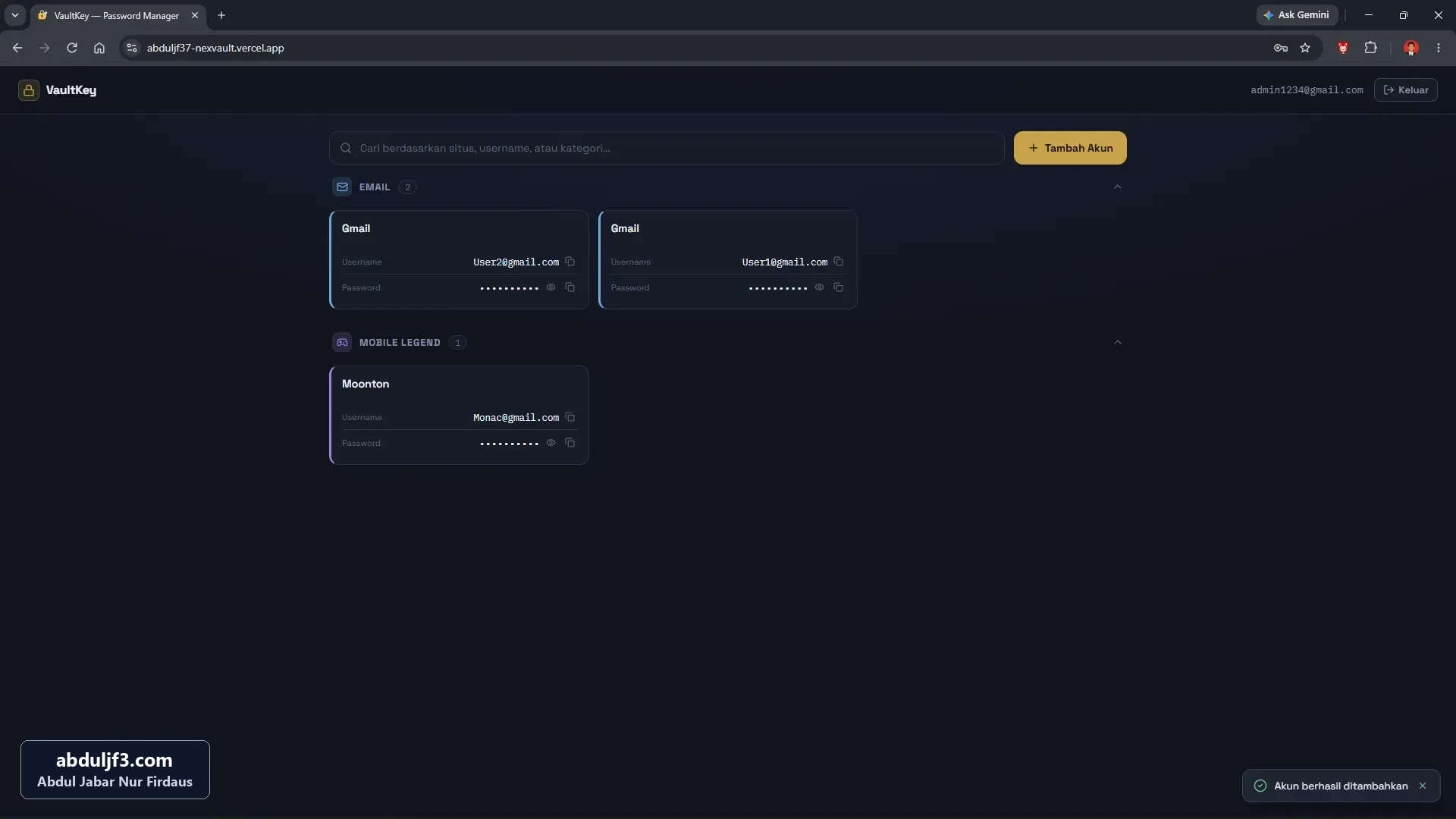This screenshot has height=819, width=1456.
Task: Add a new account with Tambah Akun
Action: point(1070,148)
